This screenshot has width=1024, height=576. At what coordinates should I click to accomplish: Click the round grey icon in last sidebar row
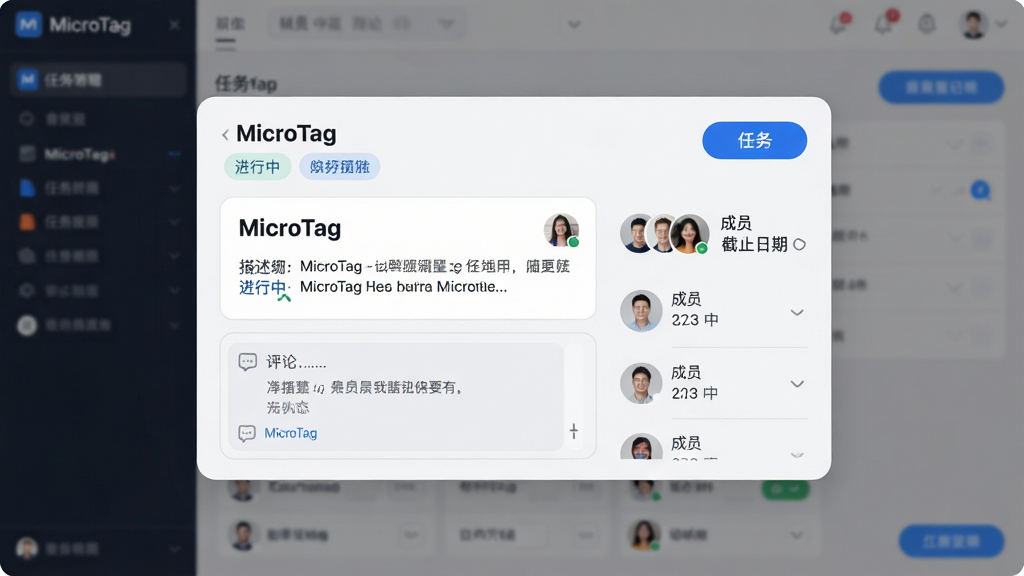pyautogui.click(x=27, y=325)
